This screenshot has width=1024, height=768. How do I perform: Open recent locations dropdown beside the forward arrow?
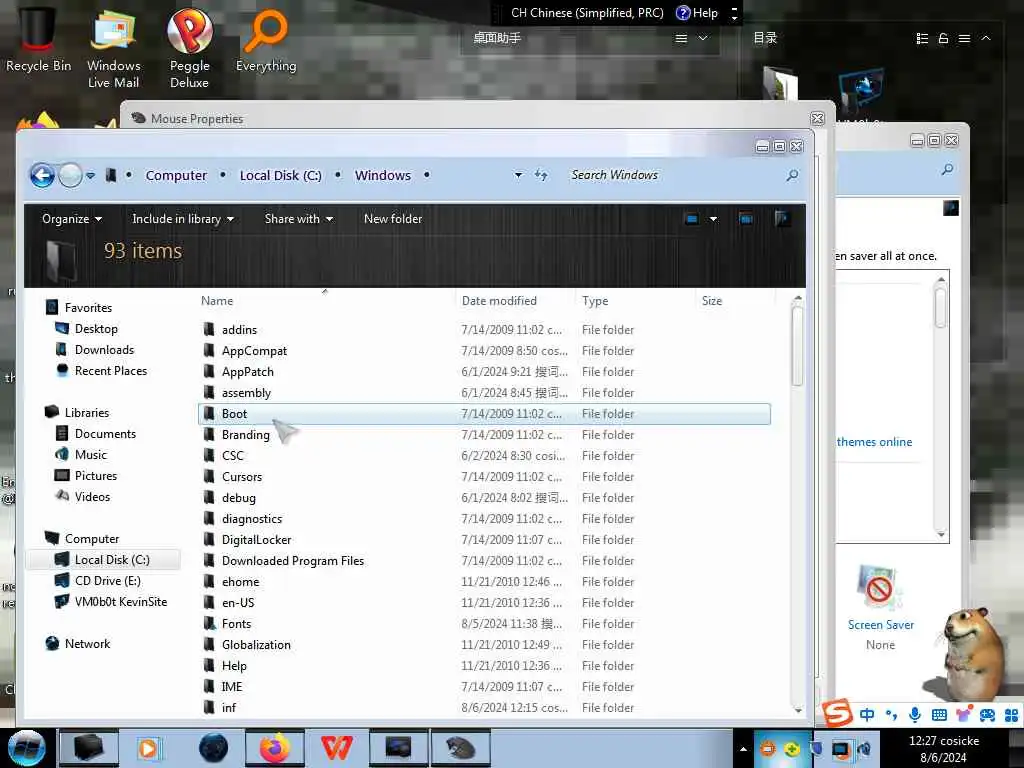tap(90, 175)
